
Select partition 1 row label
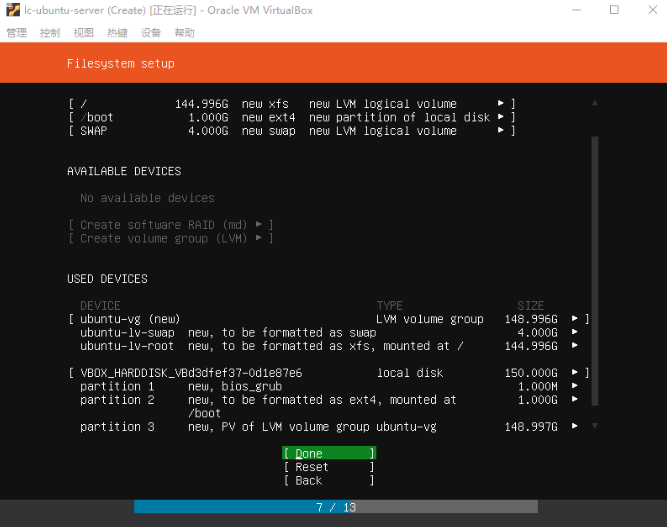[x=117, y=386]
